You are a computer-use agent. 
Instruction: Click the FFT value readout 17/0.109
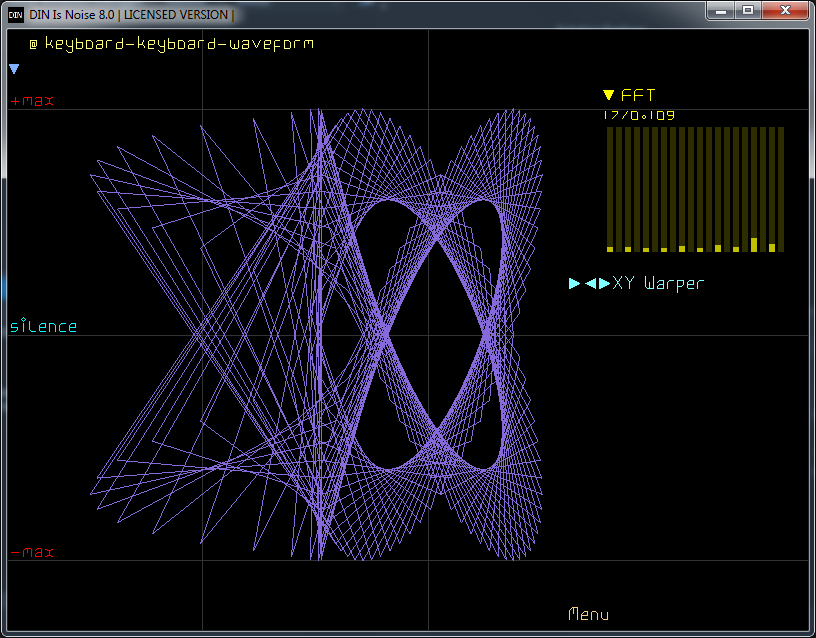click(x=639, y=115)
